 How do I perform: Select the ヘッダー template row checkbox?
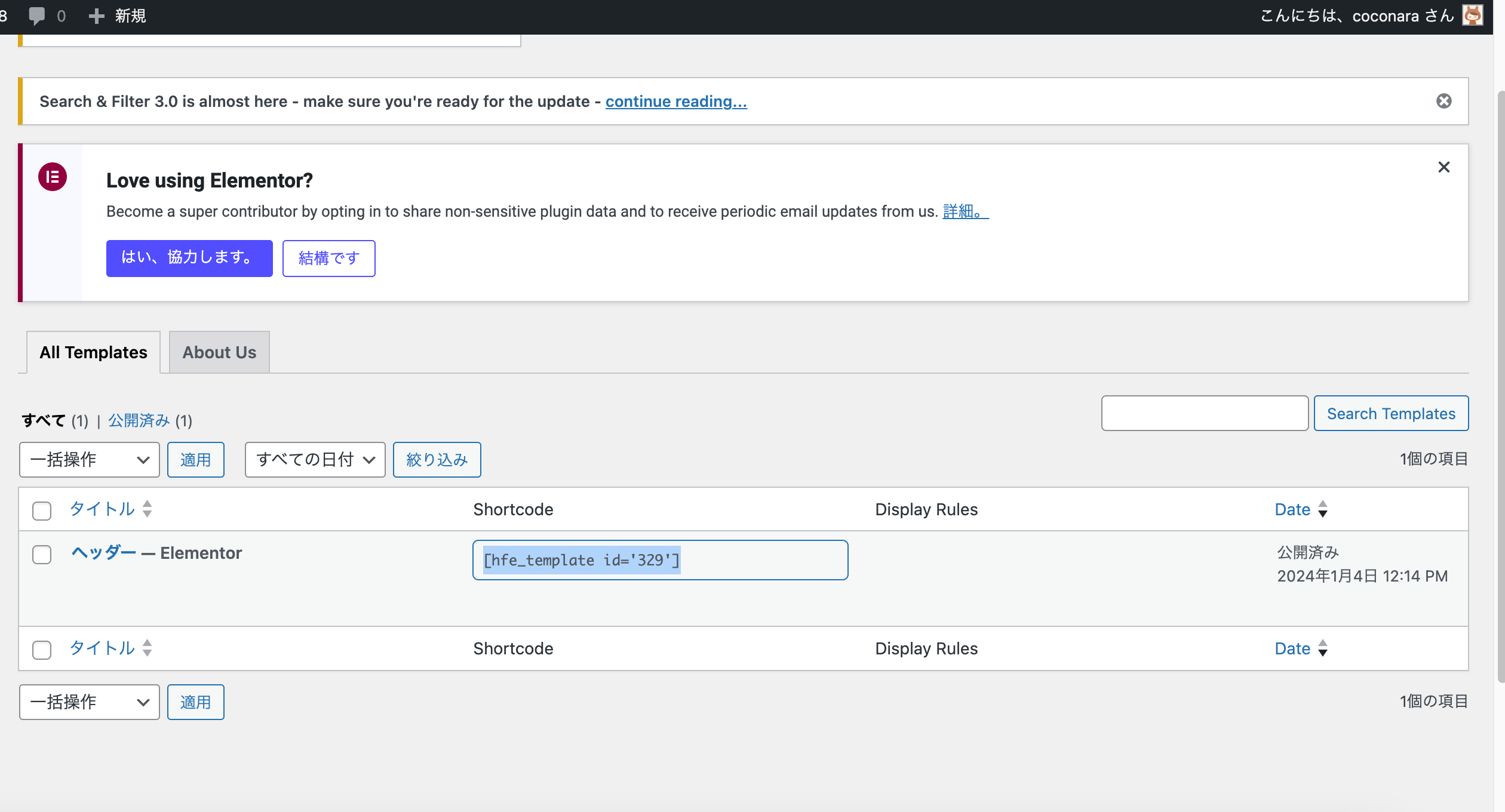tap(42, 555)
